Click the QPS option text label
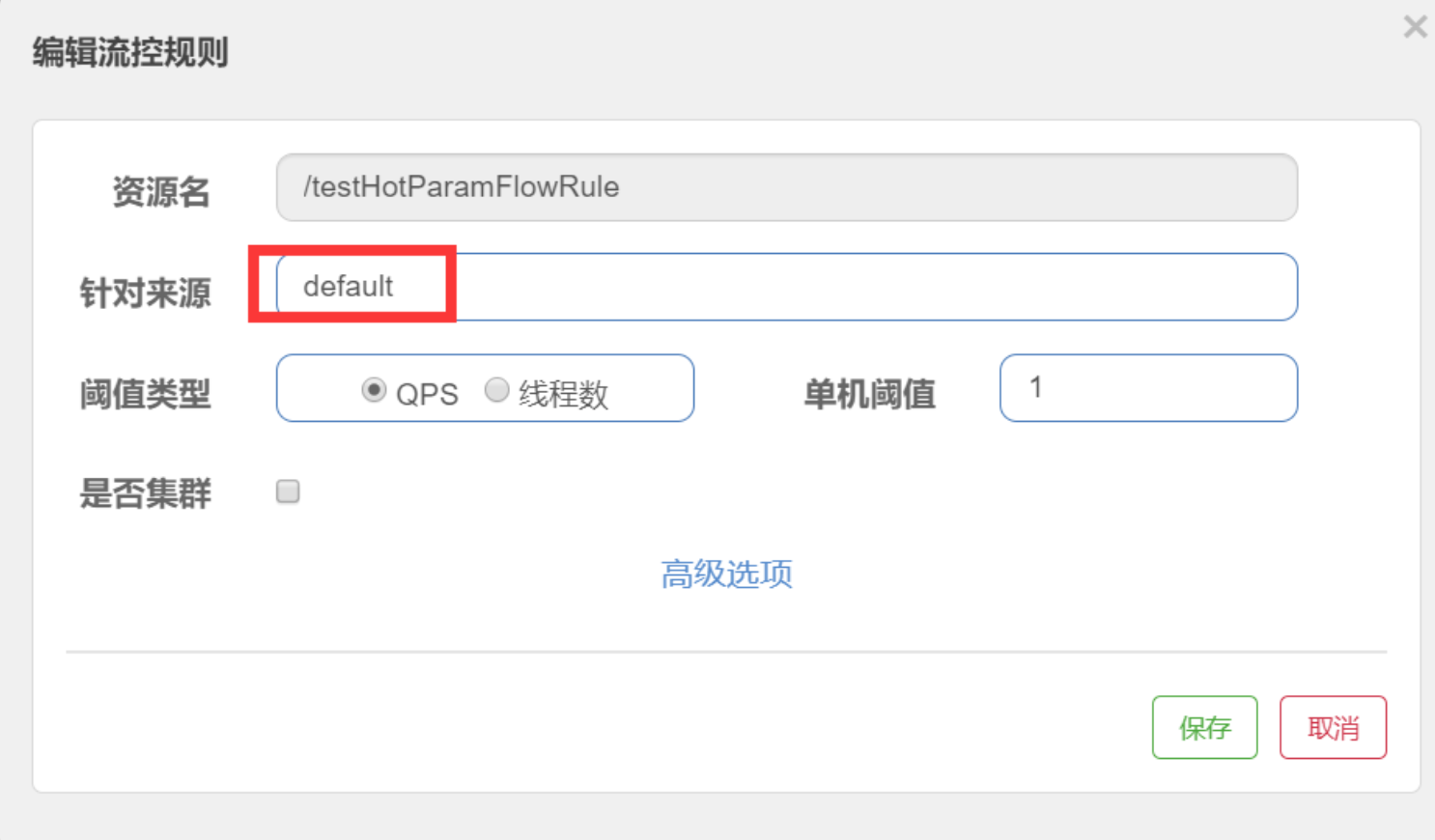This screenshot has height=840, width=1435. (427, 394)
